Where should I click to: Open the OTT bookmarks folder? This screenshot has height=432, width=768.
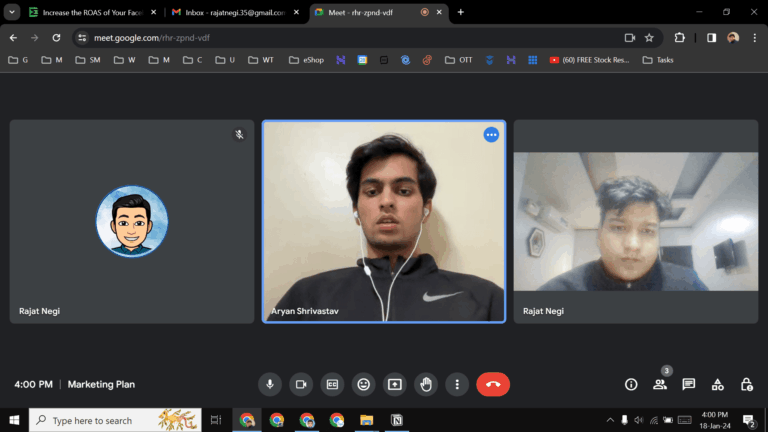(458, 60)
